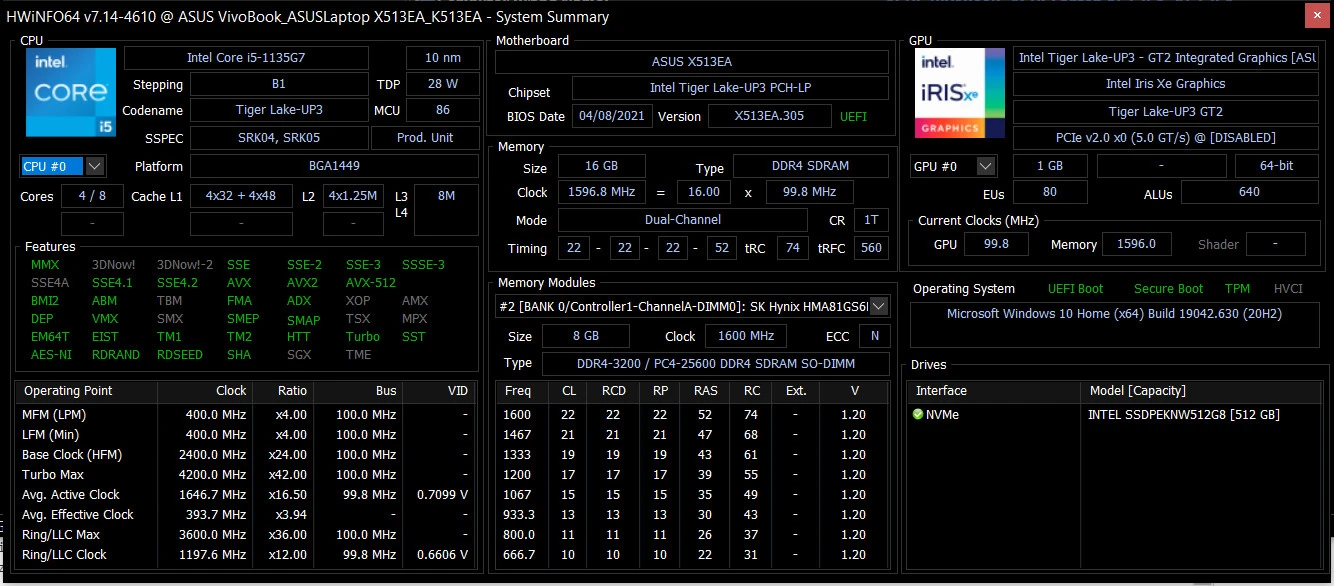Close the System Summary window
The height and width of the screenshot is (586, 1334).
coord(1317,16)
